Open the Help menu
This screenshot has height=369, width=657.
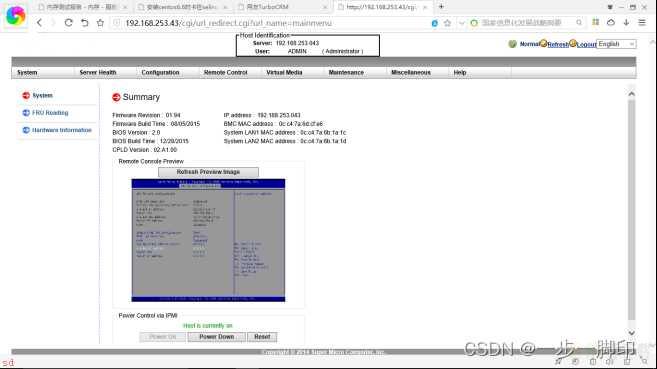(x=460, y=72)
